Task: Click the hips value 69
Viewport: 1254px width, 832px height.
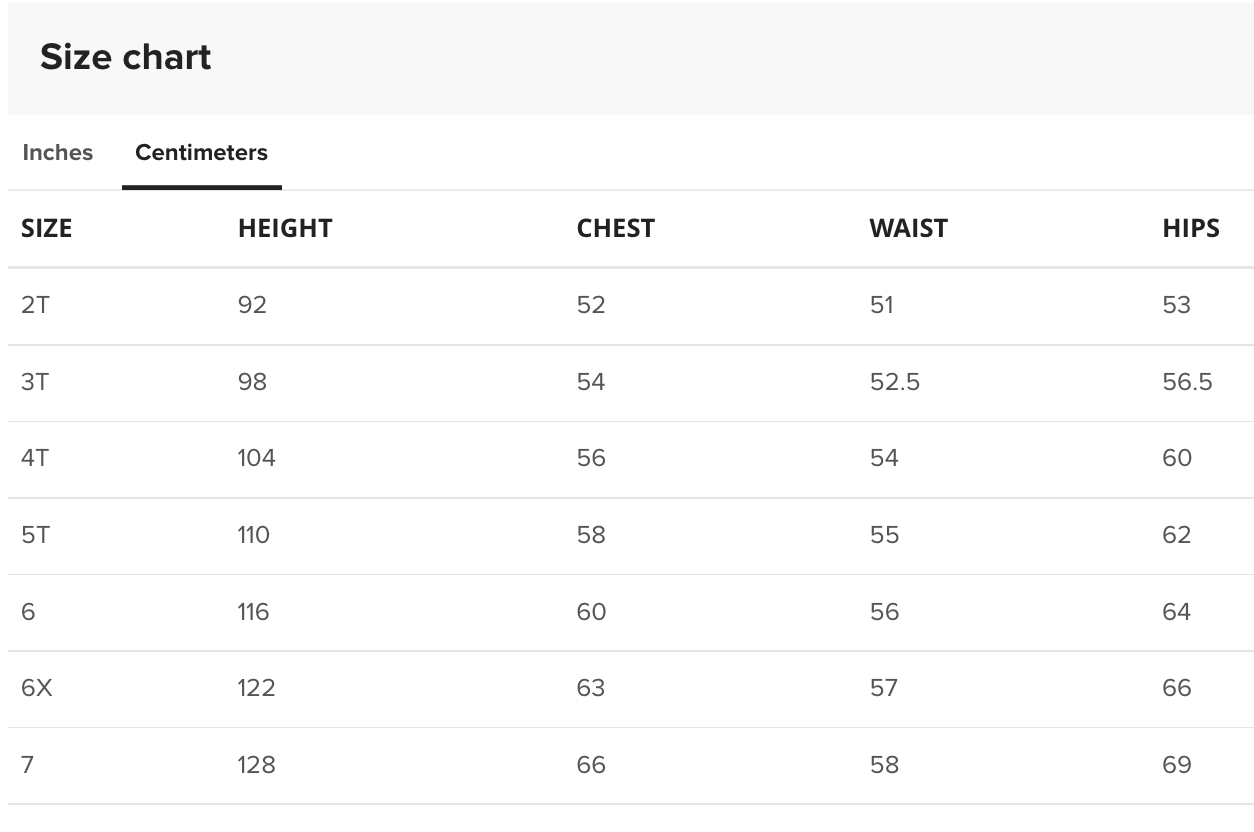Action: pos(1177,765)
